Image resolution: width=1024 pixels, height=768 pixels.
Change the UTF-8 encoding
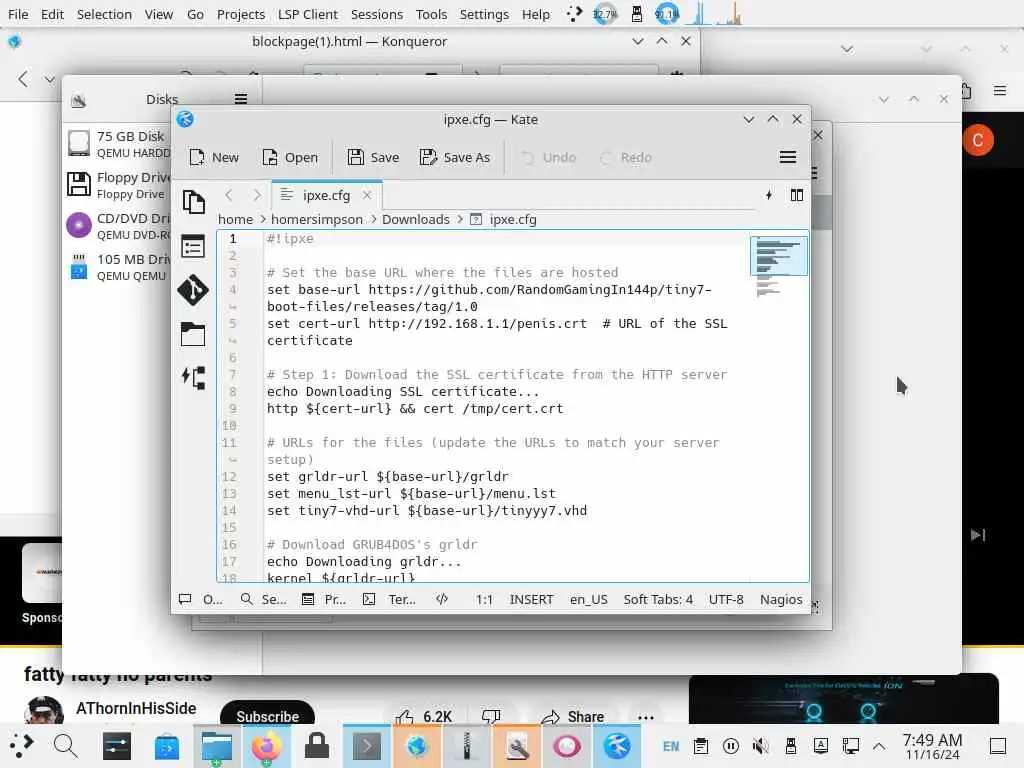(x=726, y=599)
